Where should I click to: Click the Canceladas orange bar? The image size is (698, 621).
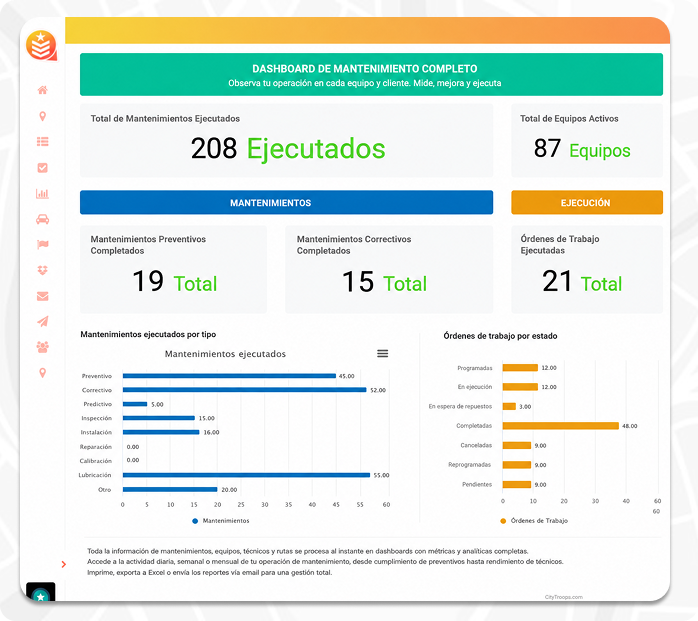pyautogui.click(x=516, y=445)
